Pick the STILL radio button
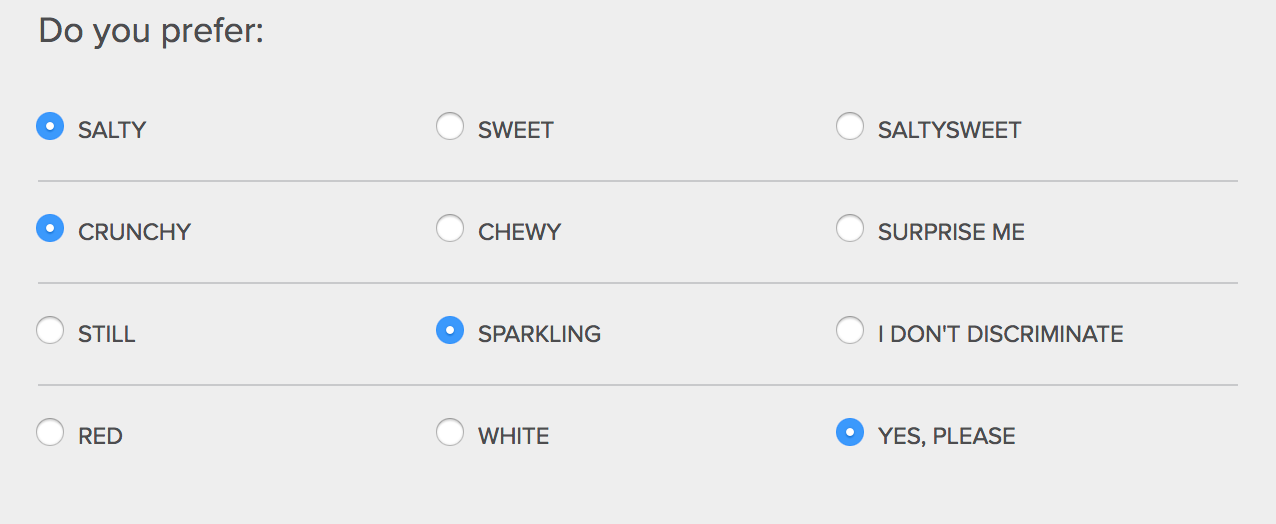This screenshot has width=1276, height=524. pyautogui.click(x=50, y=330)
